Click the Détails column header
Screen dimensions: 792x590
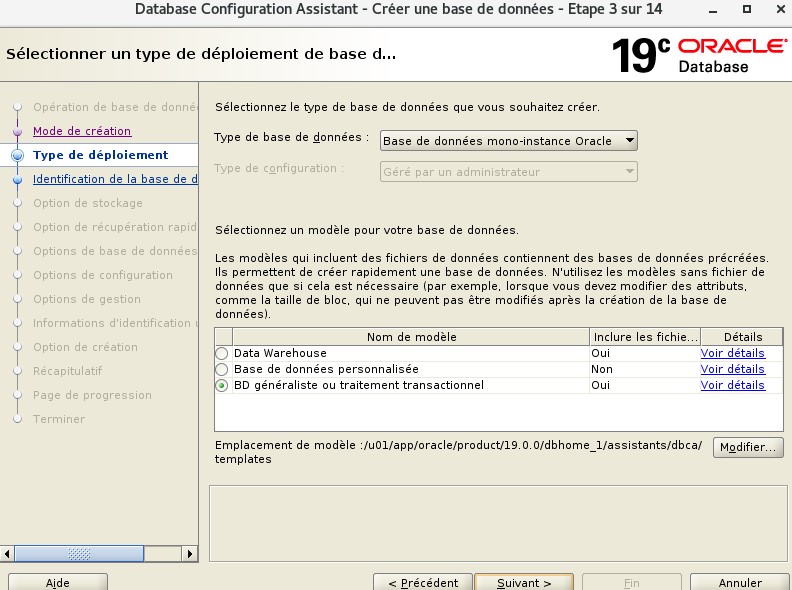tap(742, 337)
